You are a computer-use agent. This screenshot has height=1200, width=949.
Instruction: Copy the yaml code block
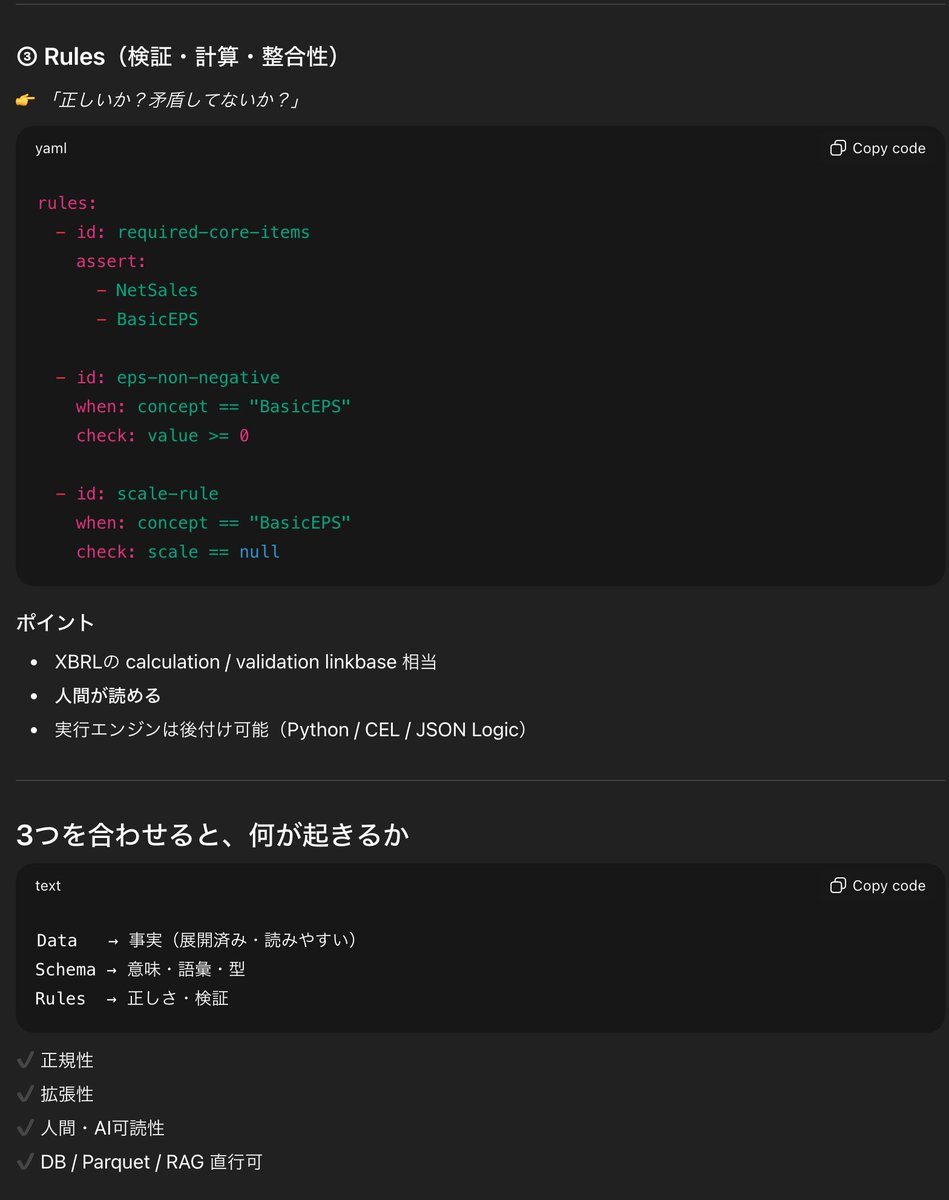click(877, 148)
